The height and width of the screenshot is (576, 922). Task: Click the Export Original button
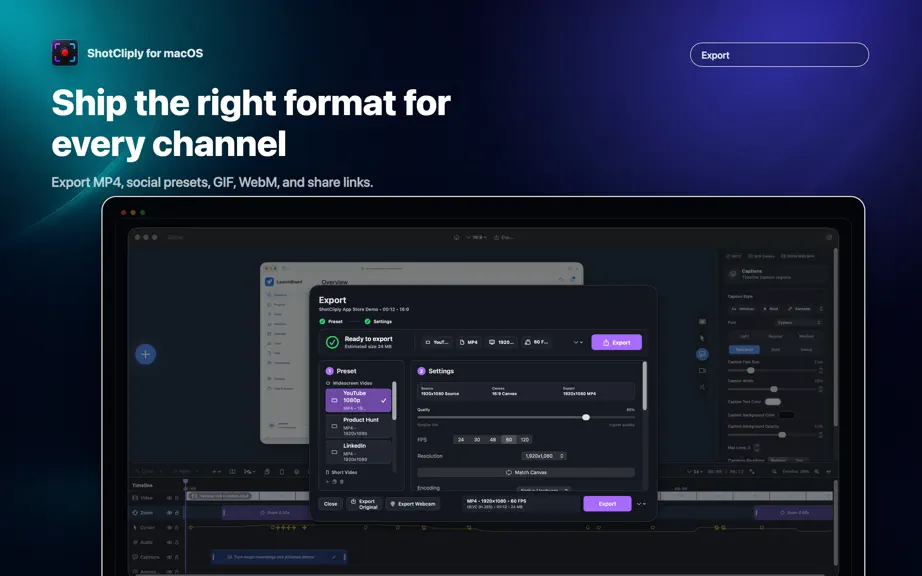click(x=364, y=504)
